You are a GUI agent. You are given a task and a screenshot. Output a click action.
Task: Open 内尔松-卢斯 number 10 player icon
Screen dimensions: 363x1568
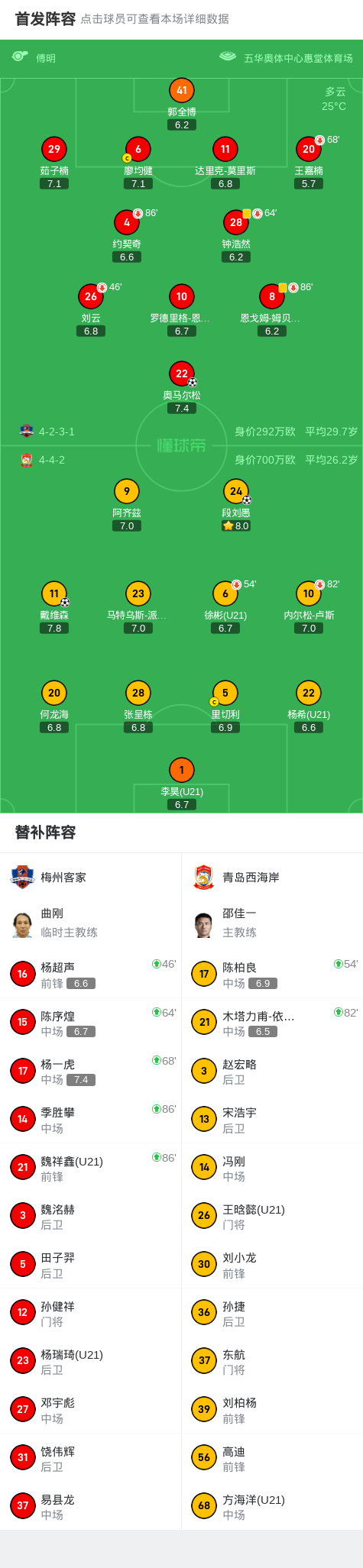(309, 593)
